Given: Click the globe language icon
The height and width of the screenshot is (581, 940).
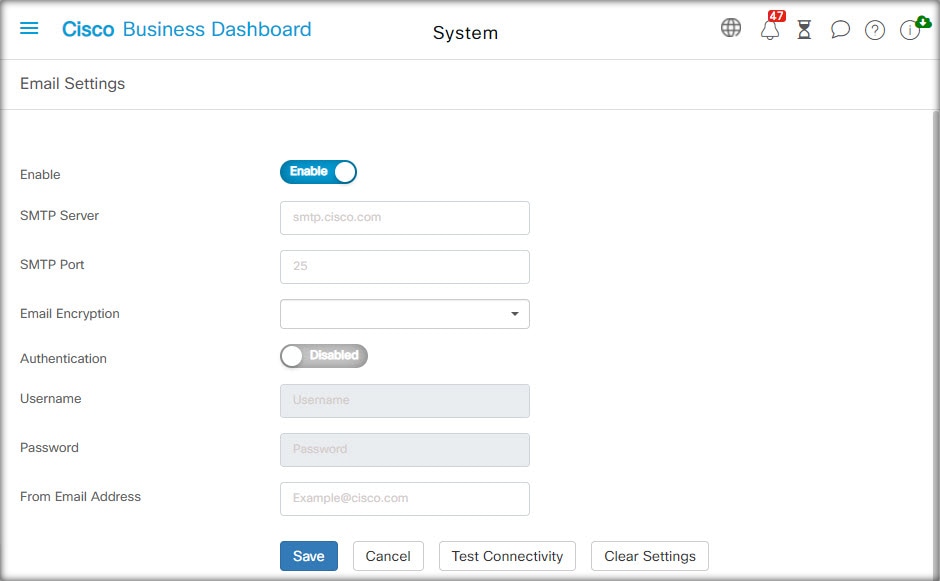Looking at the screenshot, I should (x=731, y=28).
